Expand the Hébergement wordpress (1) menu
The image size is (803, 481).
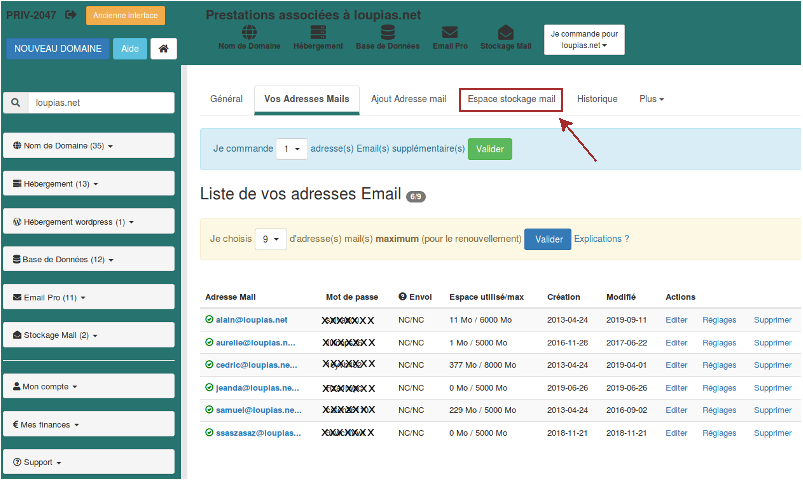click(x=89, y=222)
